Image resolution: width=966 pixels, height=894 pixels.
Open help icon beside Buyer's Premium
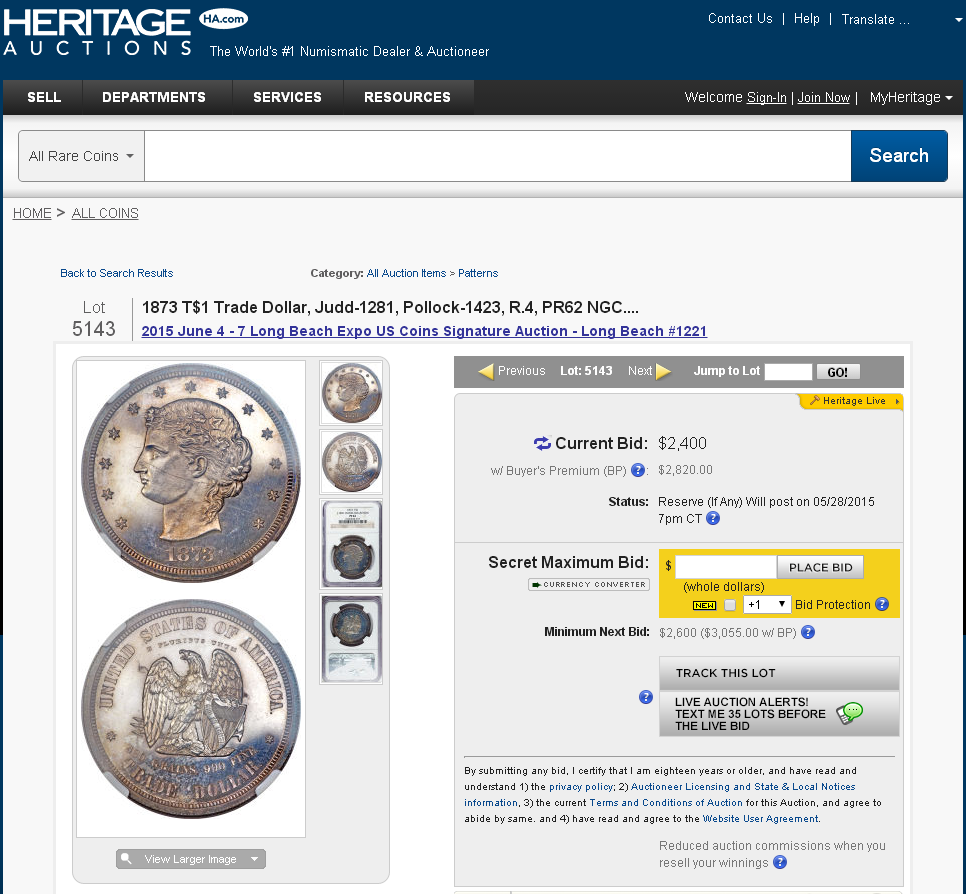click(x=638, y=470)
